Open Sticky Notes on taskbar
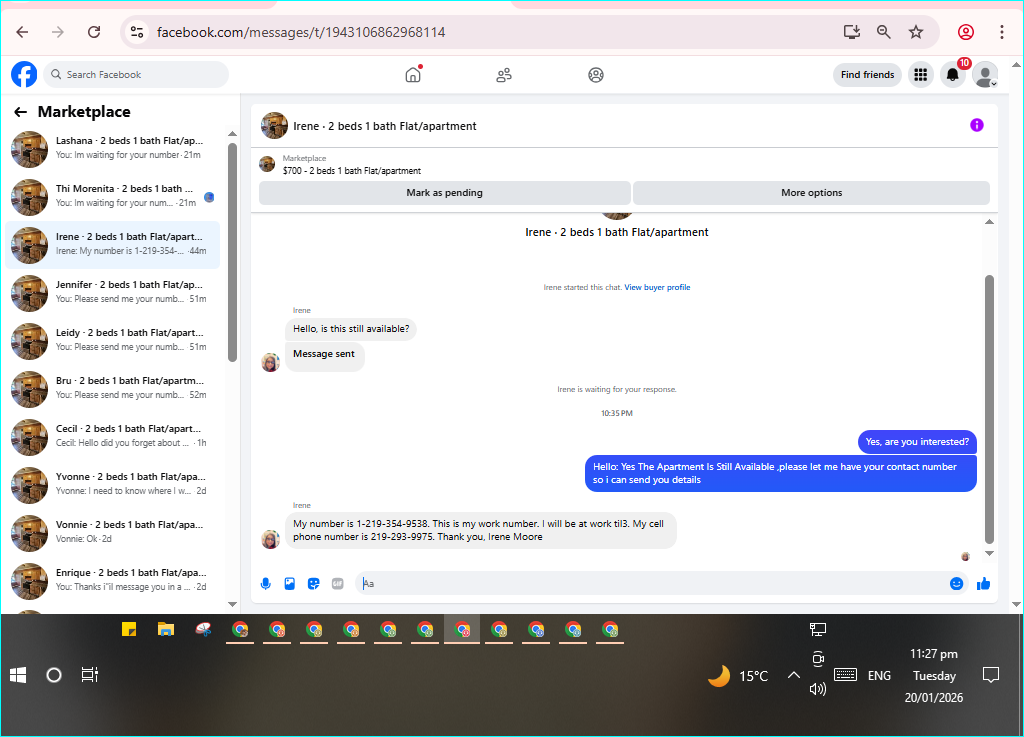 click(x=129, y=629)
